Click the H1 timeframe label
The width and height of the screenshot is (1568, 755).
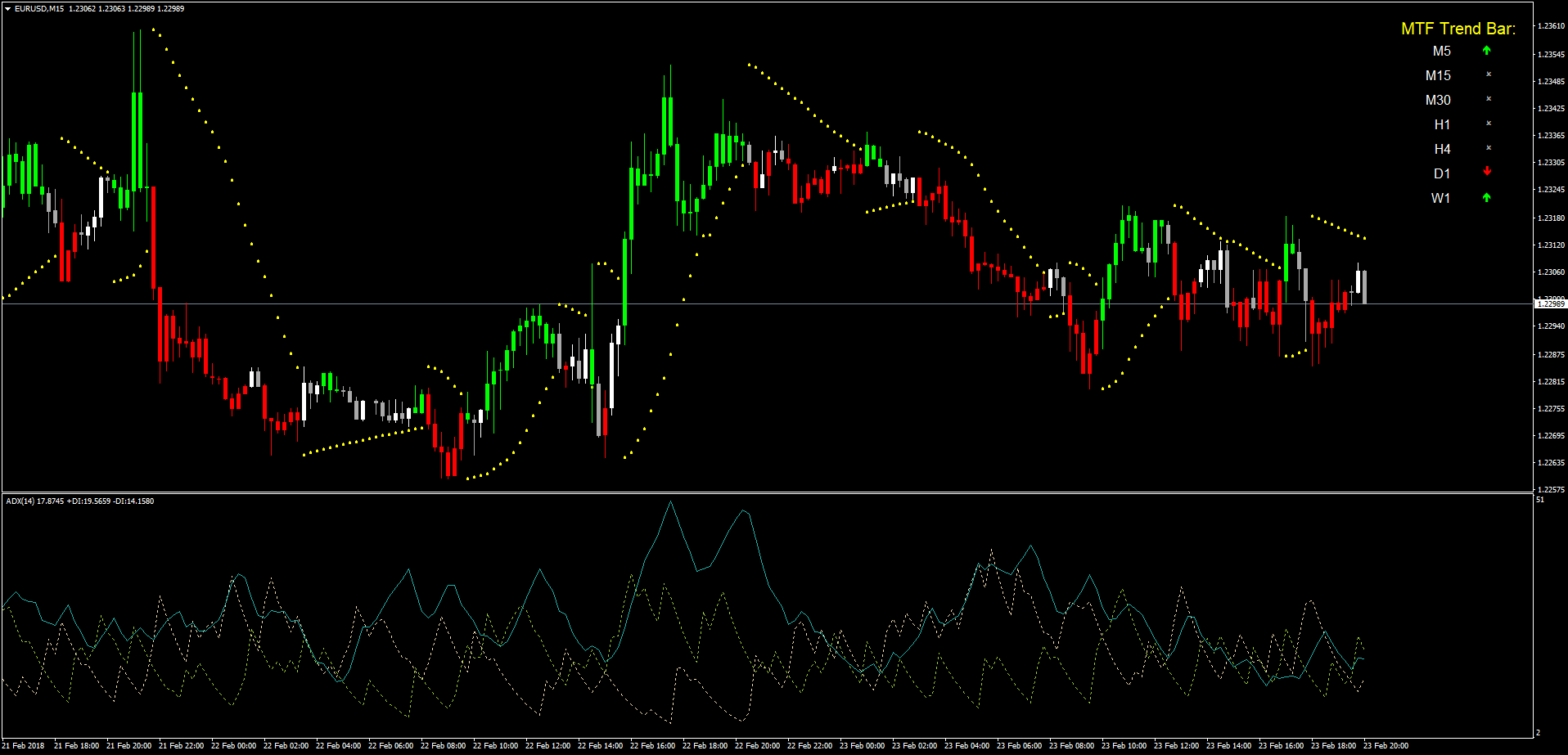[1442, 125]
